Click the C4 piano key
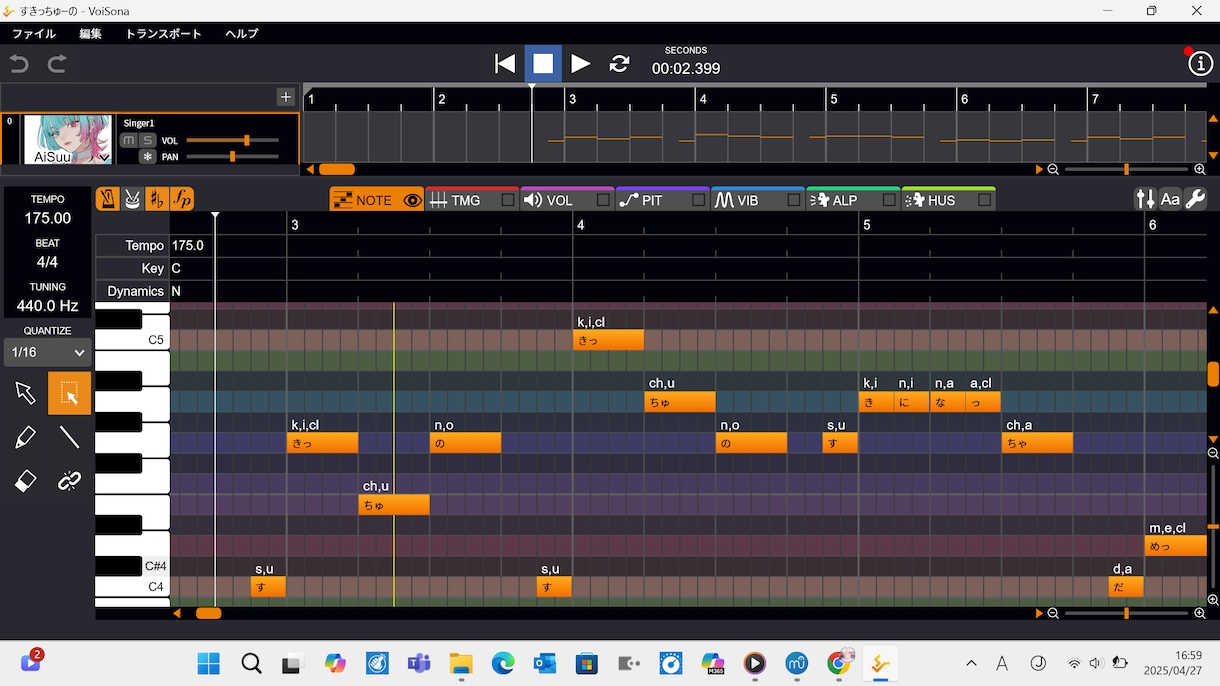Viewport: 1220px width, 686px height. click(132, 587)
